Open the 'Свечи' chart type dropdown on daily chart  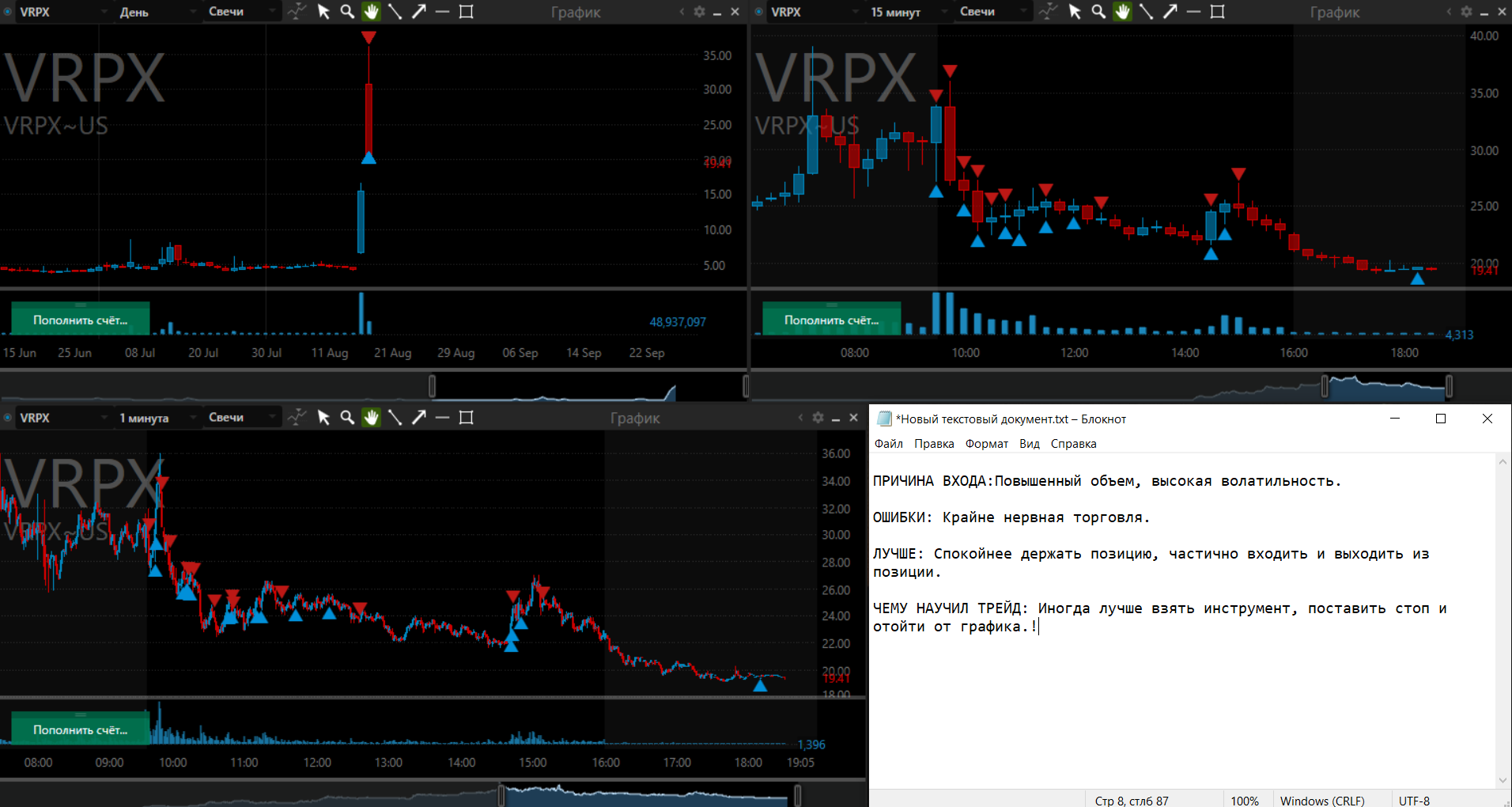pos(243,12)
